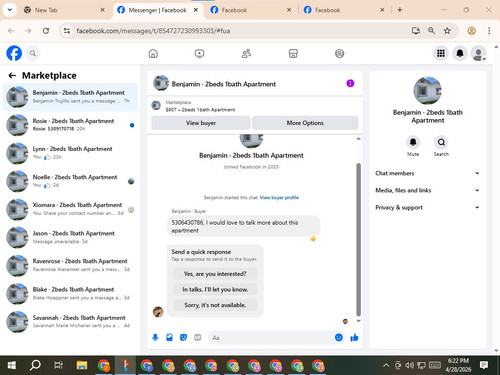The image size is (500, 375).
Task: Send a voice clip microphone icon
Action: 155,338
